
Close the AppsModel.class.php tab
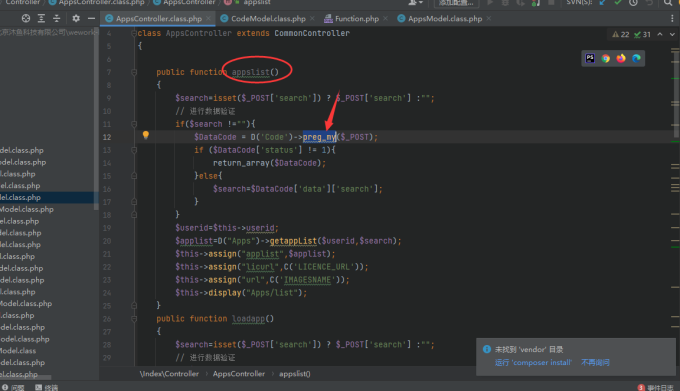489,18
